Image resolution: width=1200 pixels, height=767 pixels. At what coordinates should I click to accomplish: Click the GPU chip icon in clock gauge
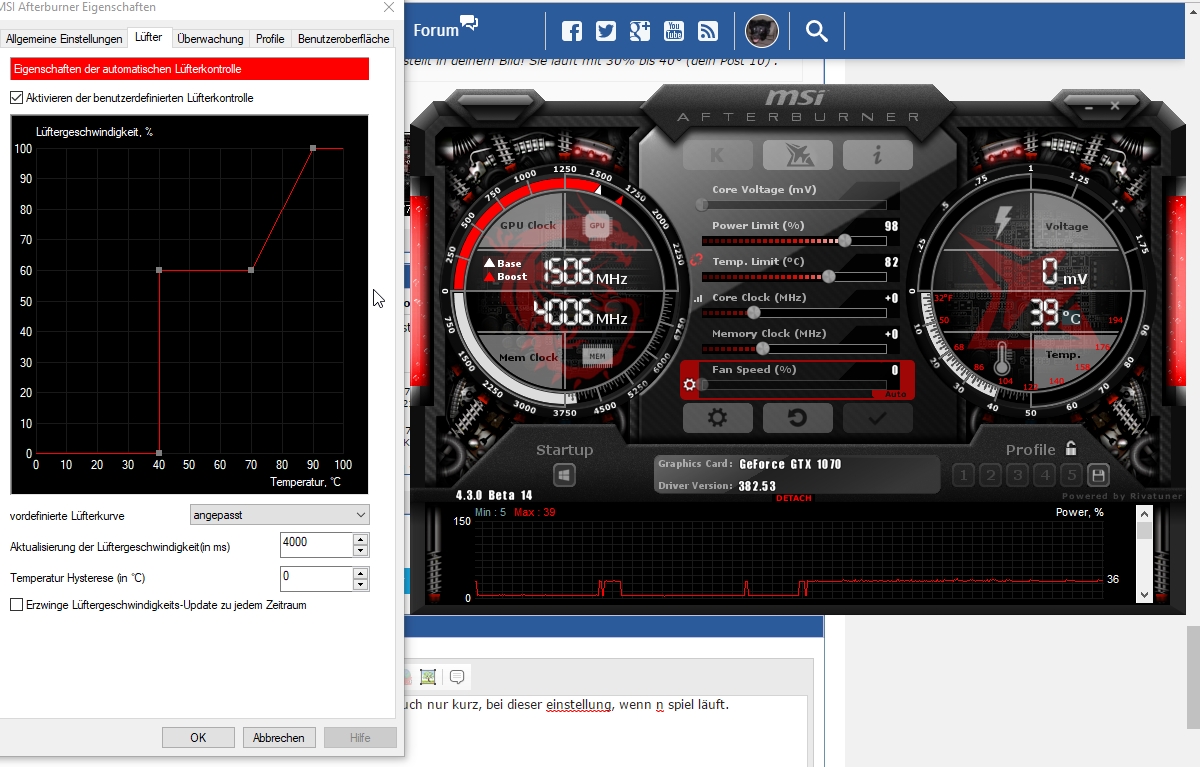(x=597, y=225)
